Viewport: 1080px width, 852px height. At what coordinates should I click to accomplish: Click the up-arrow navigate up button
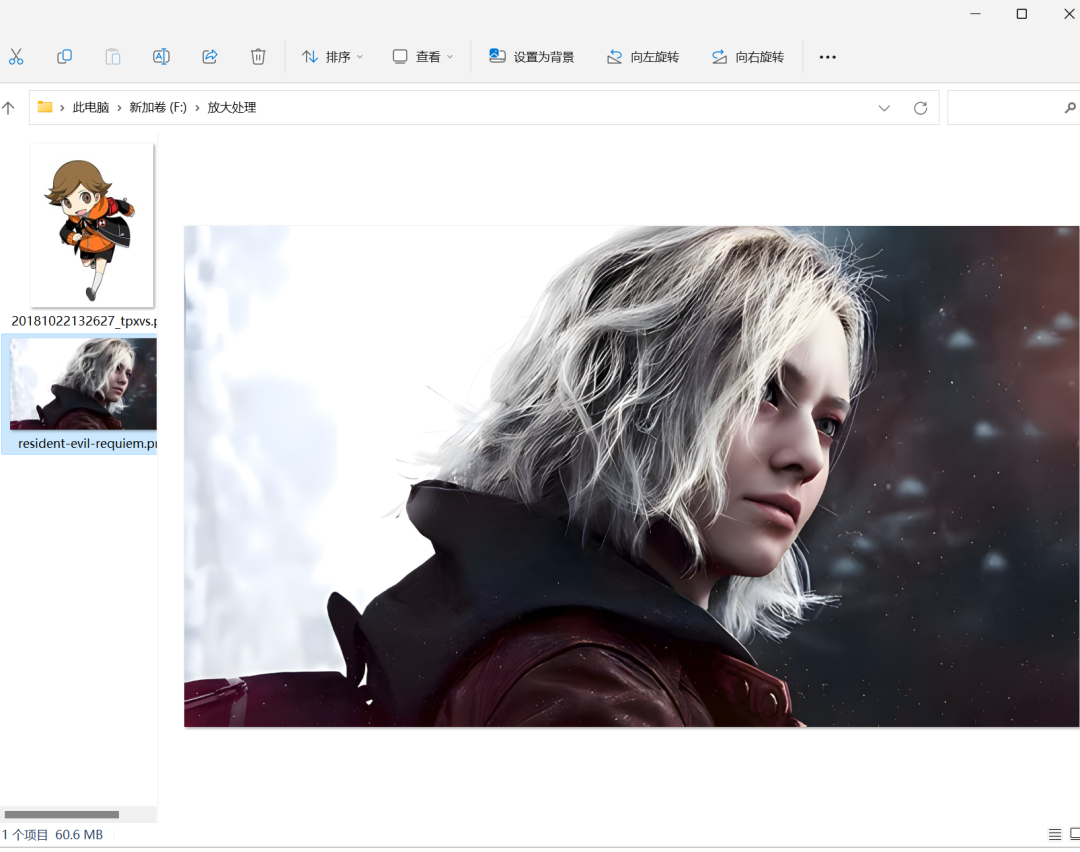pos(8,107)
